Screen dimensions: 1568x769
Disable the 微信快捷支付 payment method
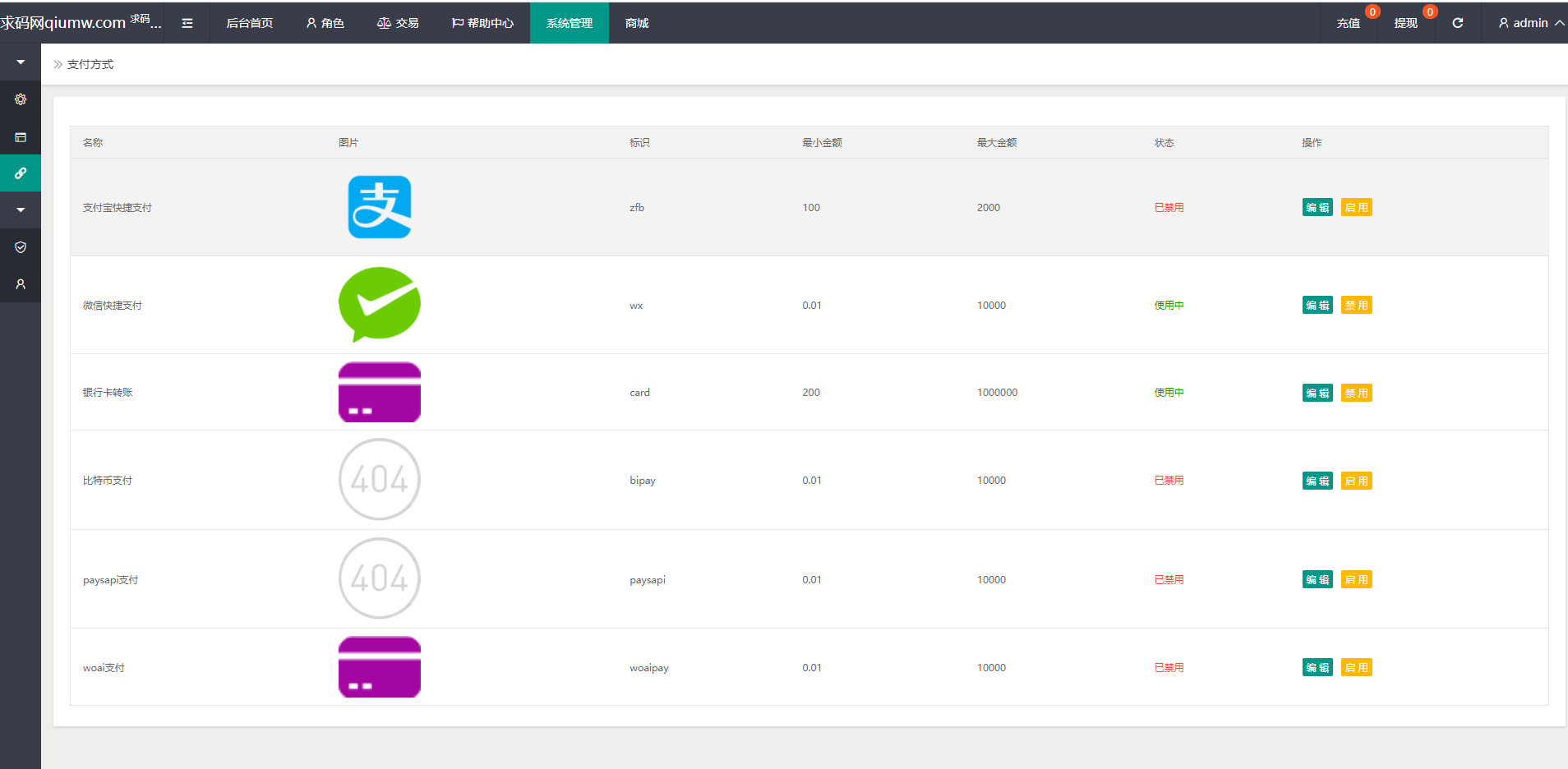pos(1357,305)
